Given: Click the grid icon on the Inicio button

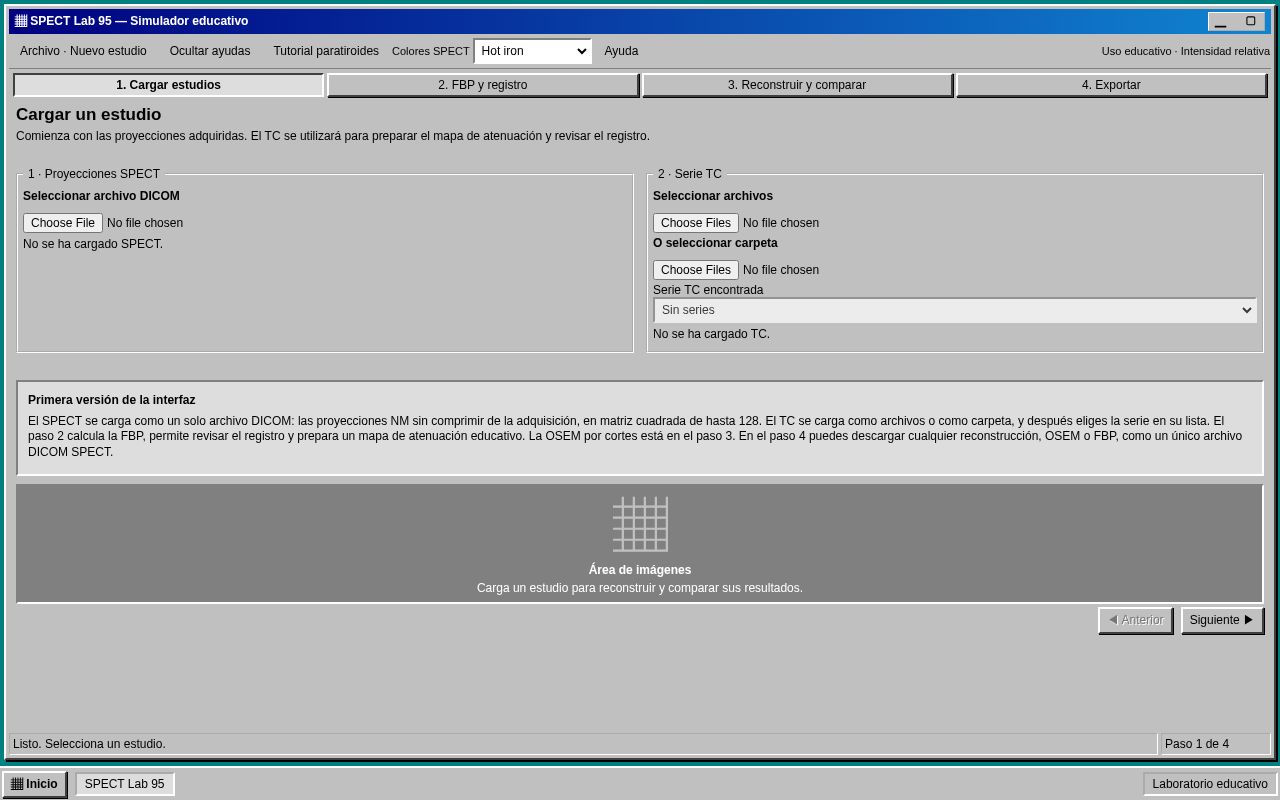Looking at the screenshot, I should 17,784.
